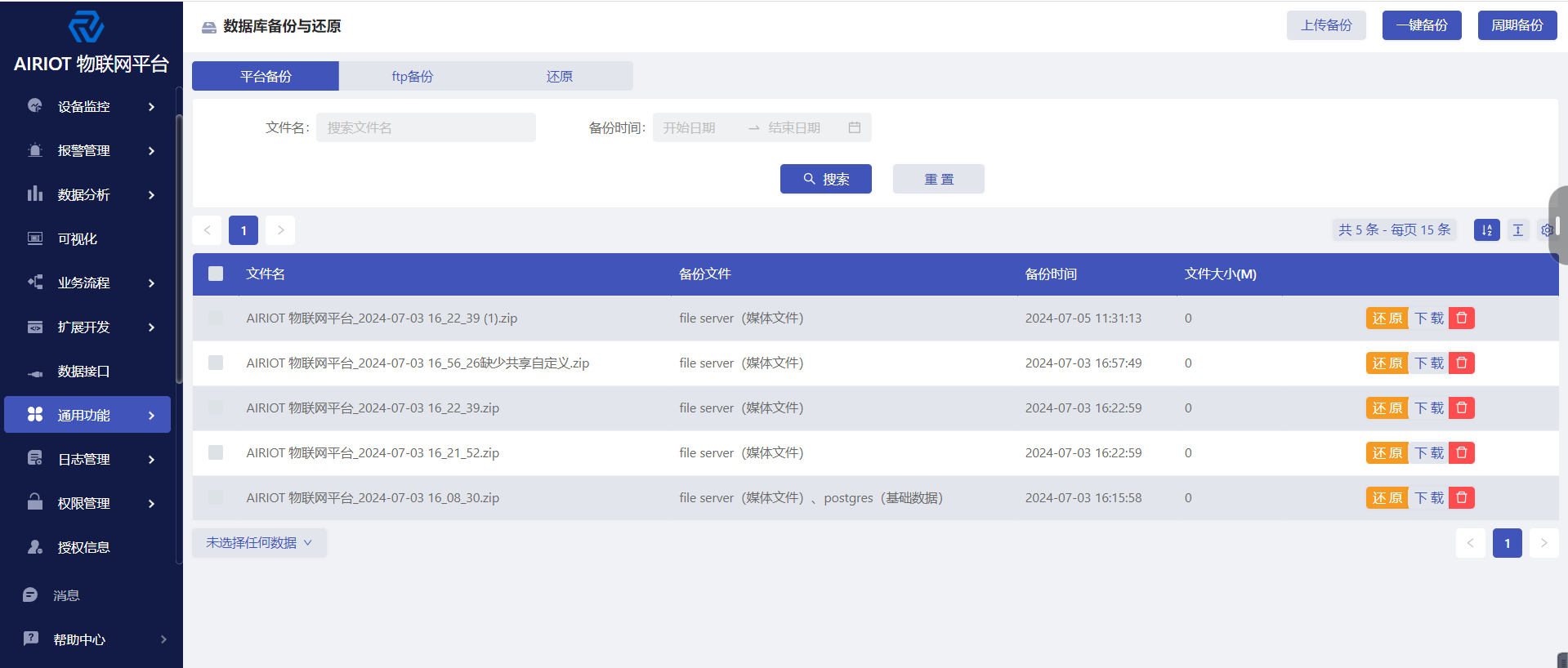Click the 授权信息 user icon
Viewport: 1568px width, 668px height.
[35, 546]
